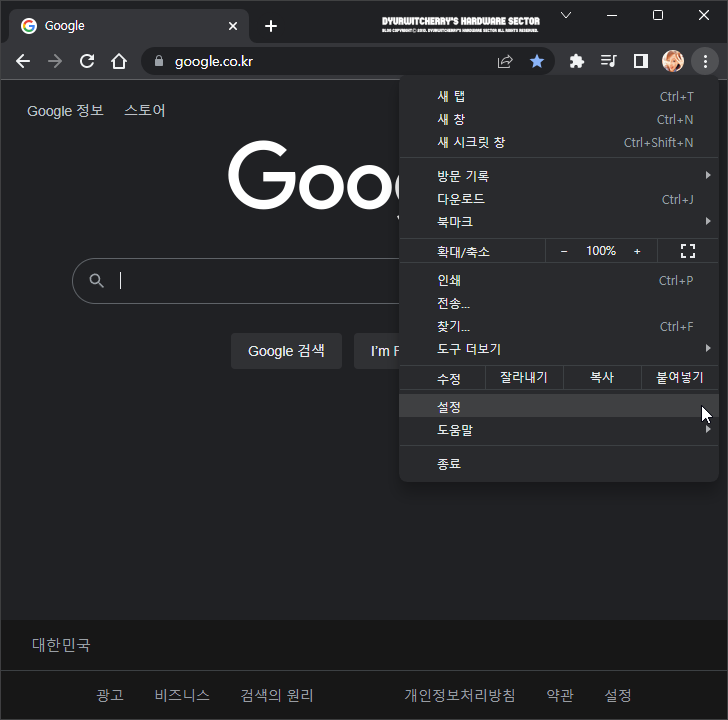Share this page using the share icon
The image size is (728, 720).
[505, 61]
